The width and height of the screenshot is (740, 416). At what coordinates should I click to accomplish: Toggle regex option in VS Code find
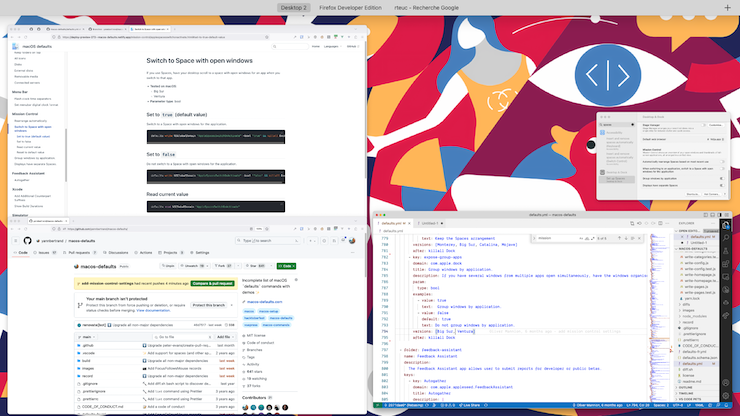[x=593, y=238]
